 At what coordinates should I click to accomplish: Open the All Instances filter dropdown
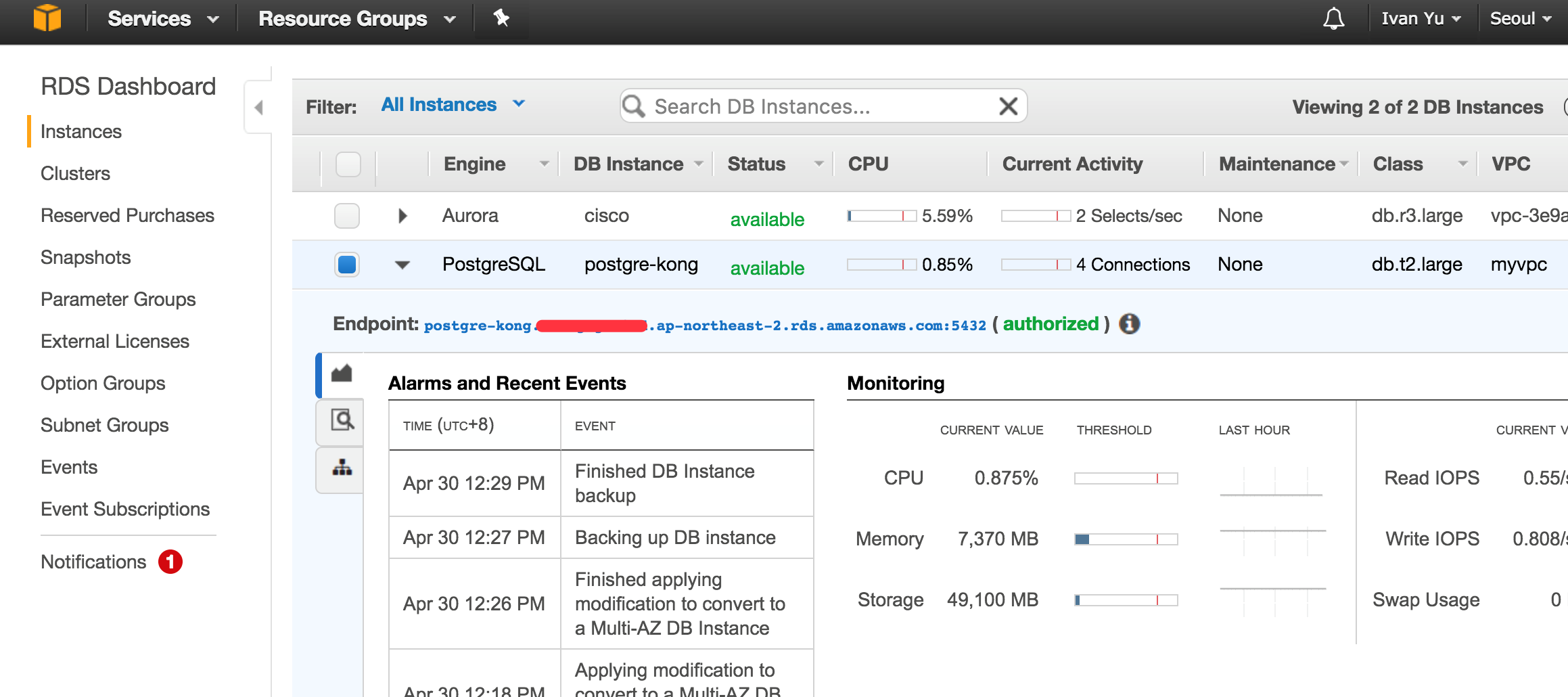(x=453, y=105)
